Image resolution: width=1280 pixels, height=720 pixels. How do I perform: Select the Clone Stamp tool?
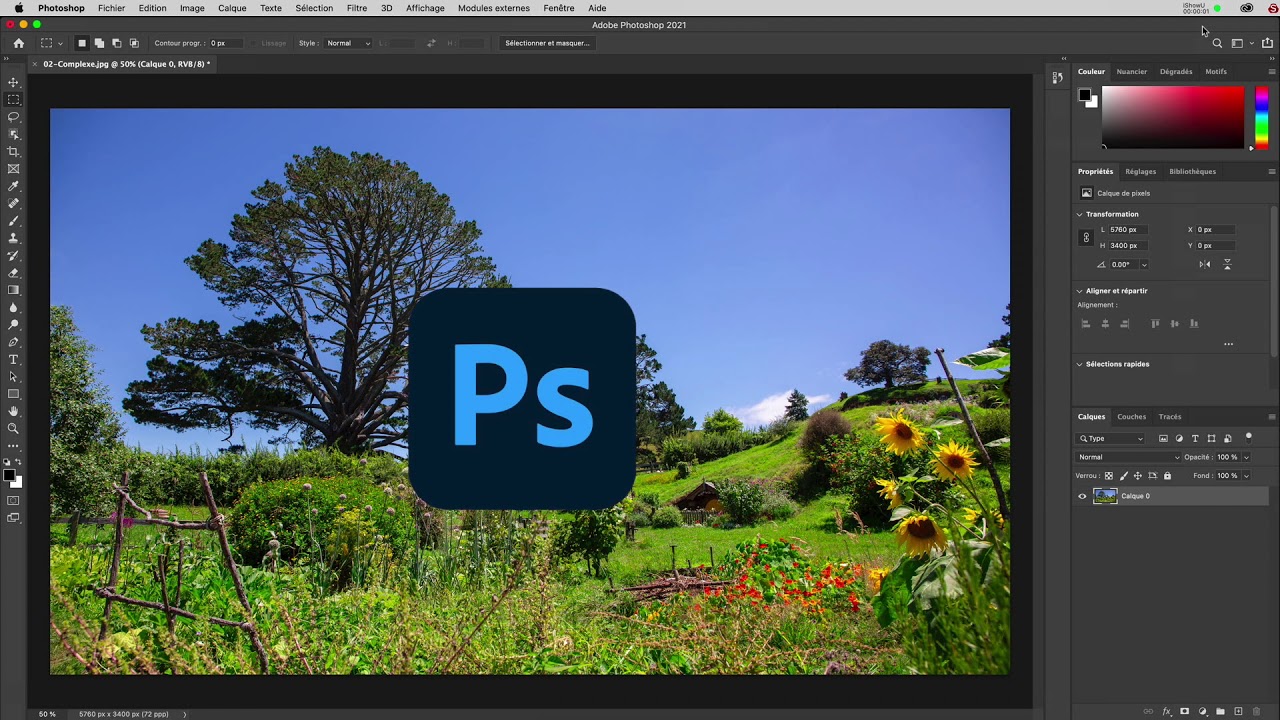coord(14,238)
